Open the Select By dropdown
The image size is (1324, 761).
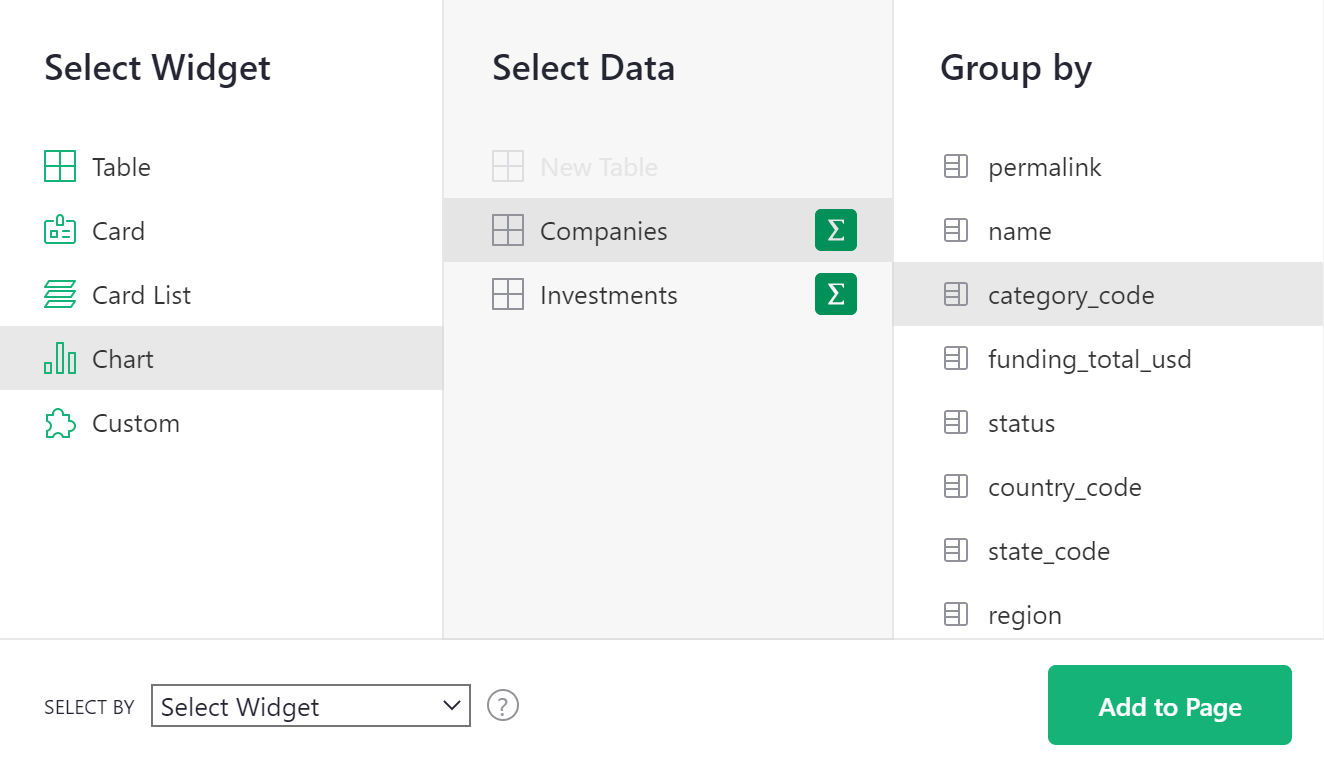310,706
